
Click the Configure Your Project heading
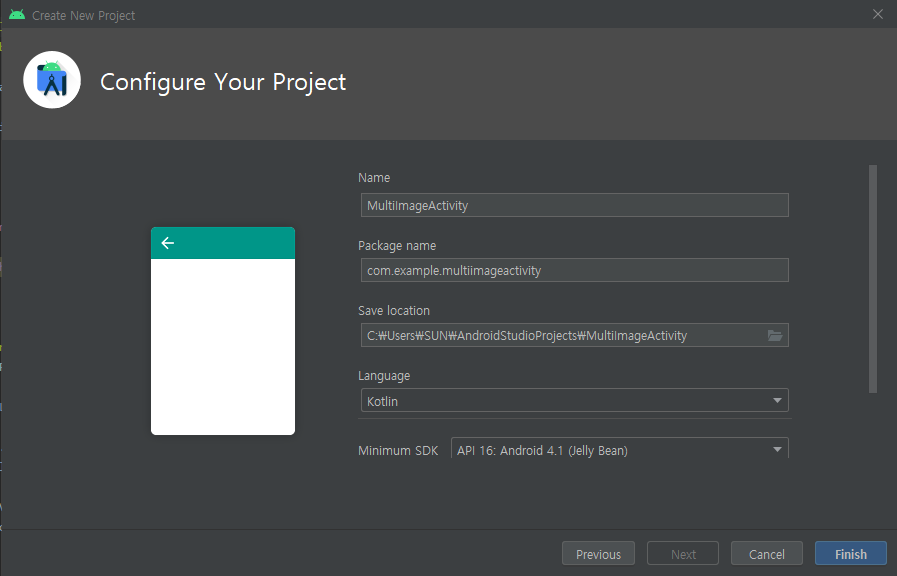coord(223,82)
